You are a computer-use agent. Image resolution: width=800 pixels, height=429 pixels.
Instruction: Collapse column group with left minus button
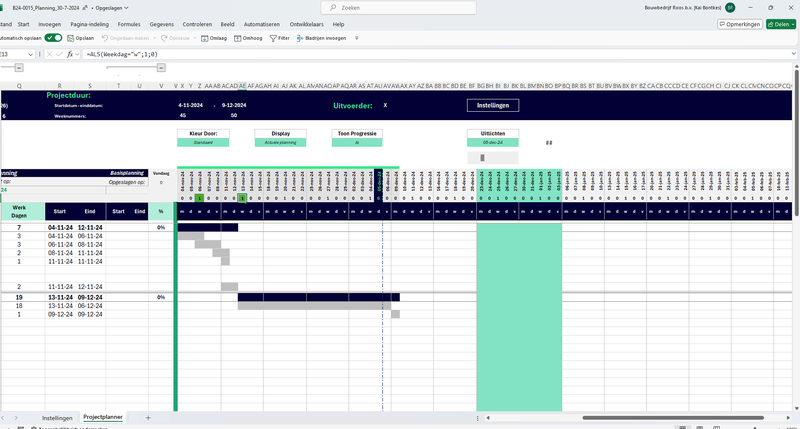click(19, 67)
